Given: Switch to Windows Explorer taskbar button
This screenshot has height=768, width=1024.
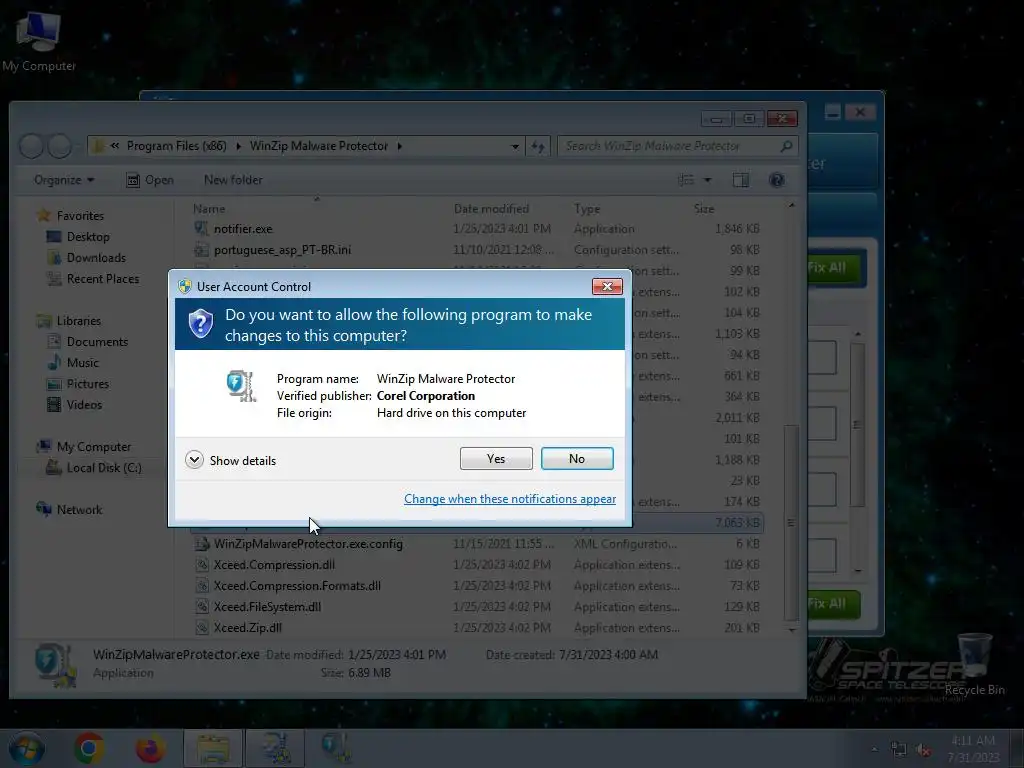Looking at the screenshot, I should [x=213, y=748].
